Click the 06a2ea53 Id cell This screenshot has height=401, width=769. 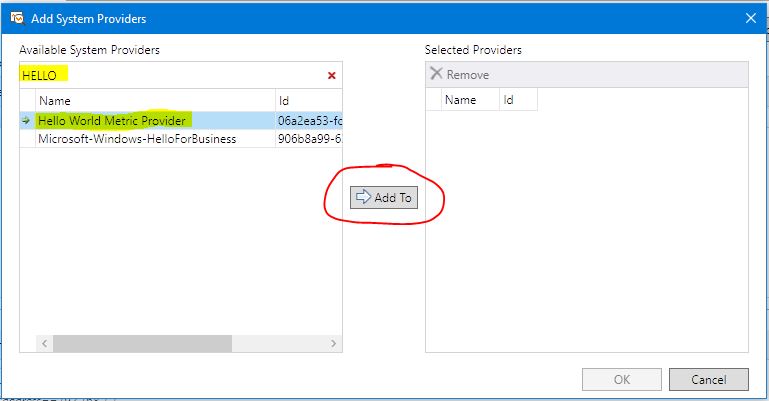tap(309, 120)
